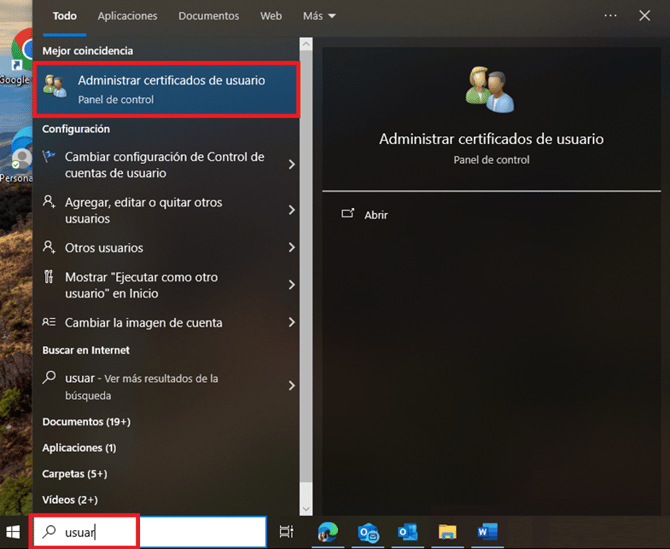Switch to the Web tab
670x549 pixels.
point(271,16)
